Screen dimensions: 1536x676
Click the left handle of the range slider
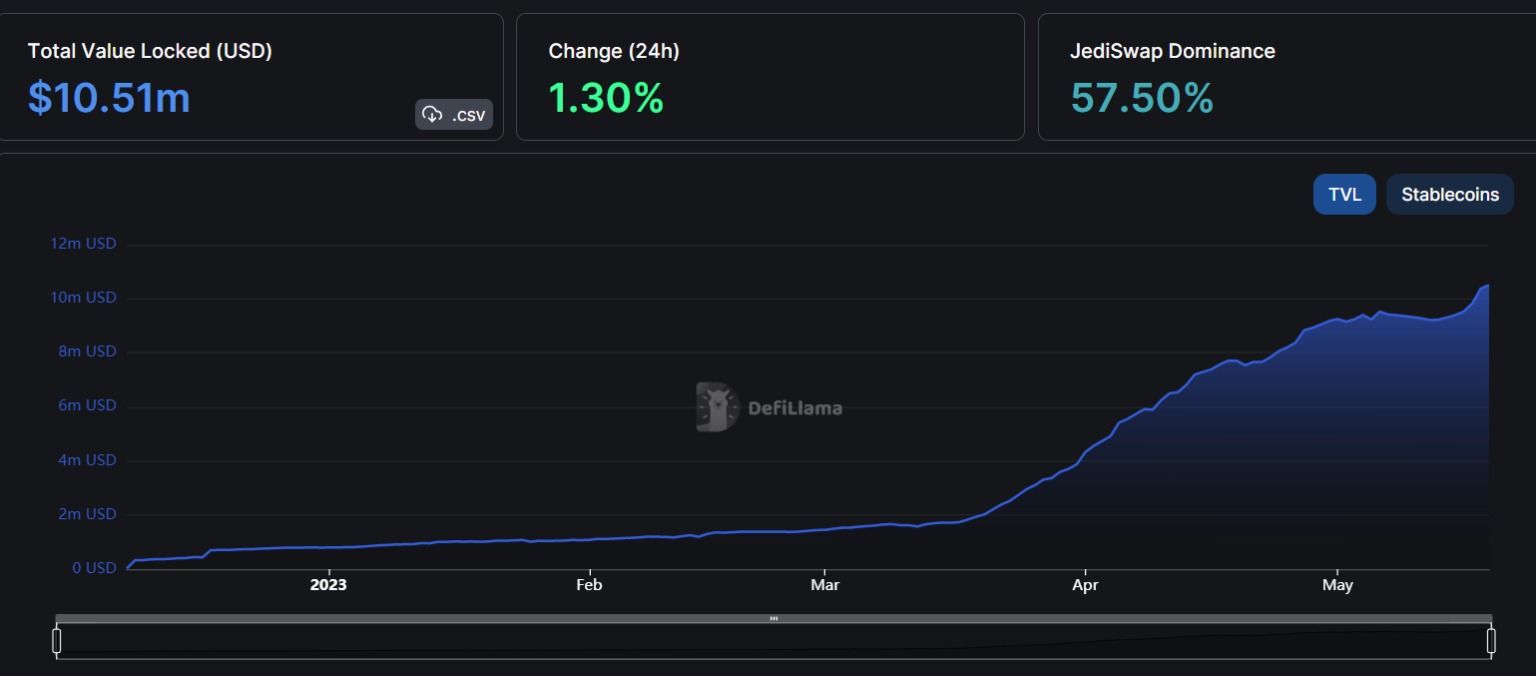(57, 641)
